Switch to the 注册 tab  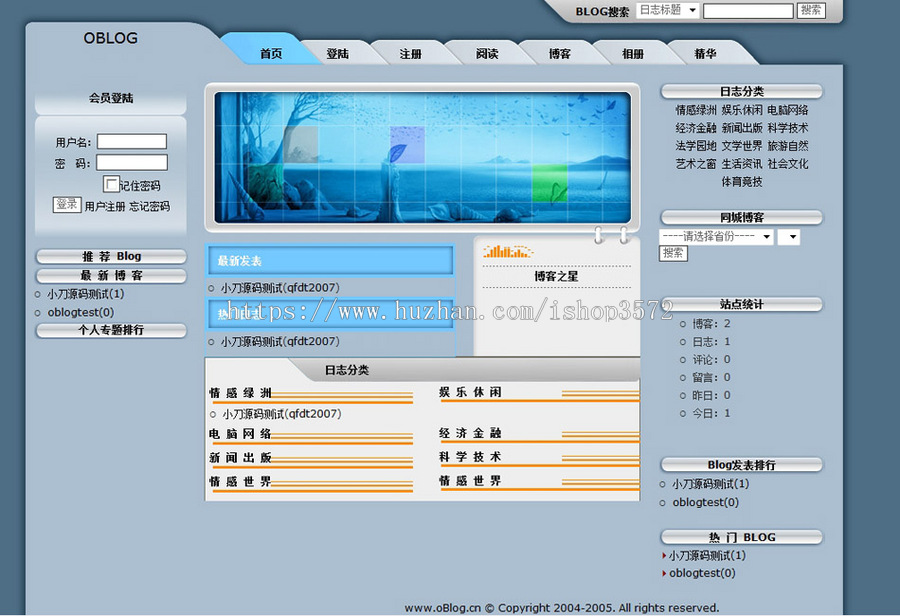[x=412, y=53]
